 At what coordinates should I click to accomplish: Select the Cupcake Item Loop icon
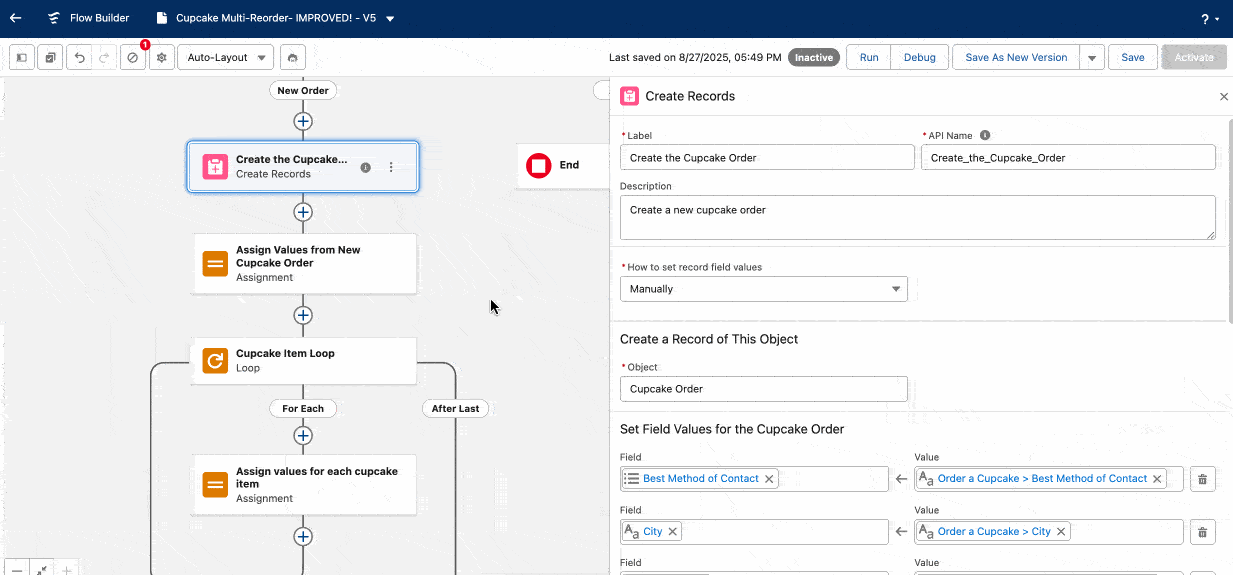click(215, 360)
